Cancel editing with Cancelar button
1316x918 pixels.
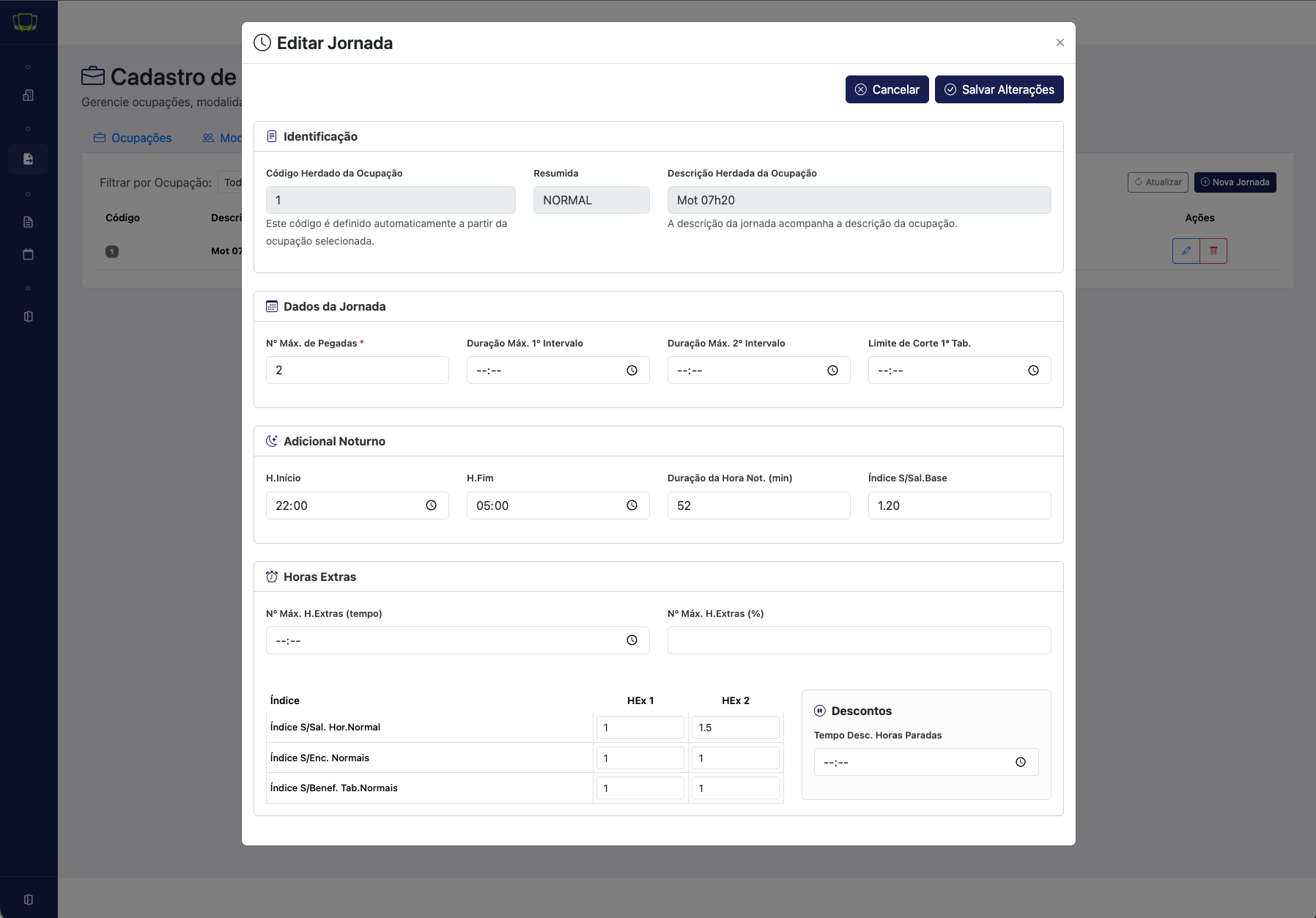[887, 89]
